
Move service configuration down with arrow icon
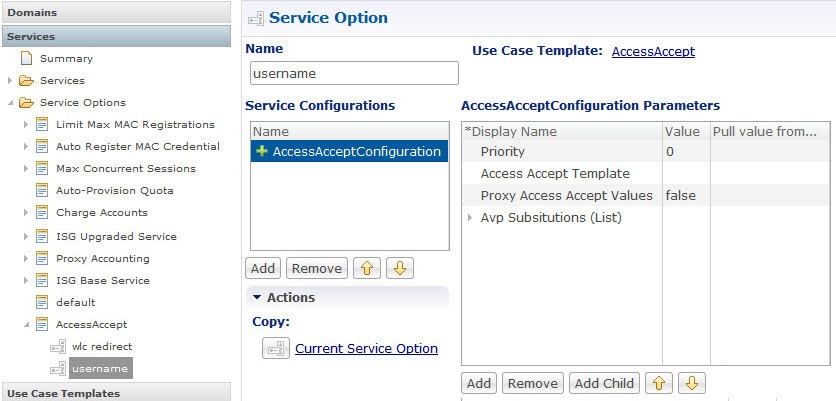coord(400,268)
